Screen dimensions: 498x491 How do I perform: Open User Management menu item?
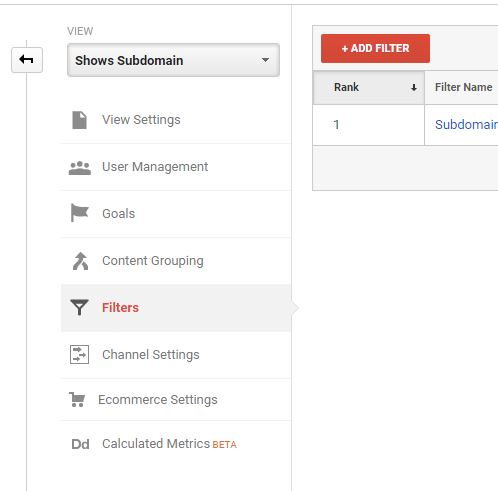coord(176,167)
